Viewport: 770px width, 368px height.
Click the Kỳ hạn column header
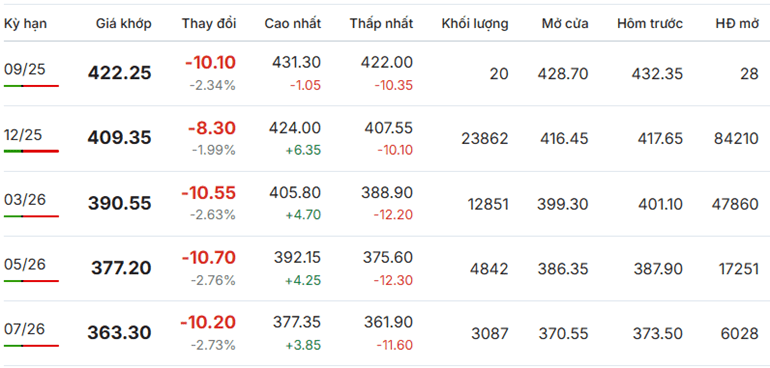tap(26, 24)
